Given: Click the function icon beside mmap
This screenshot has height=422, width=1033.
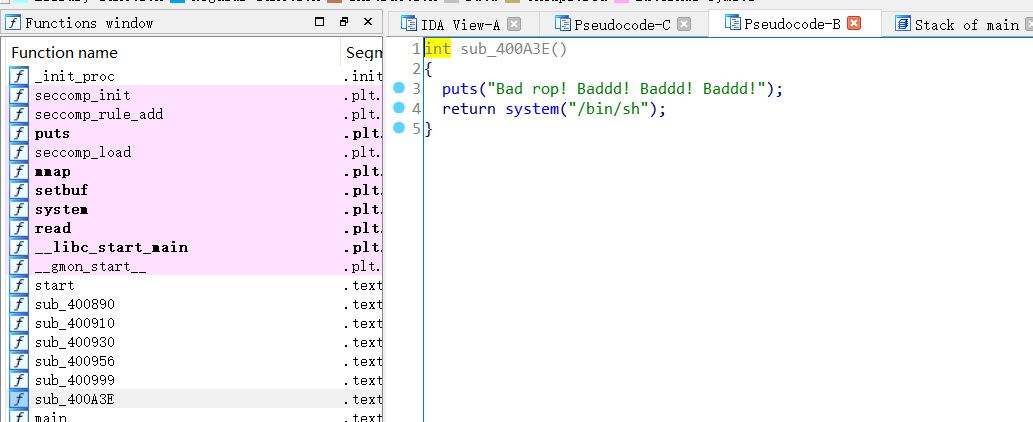Looking at the screenshot, I should pos(19,171).
